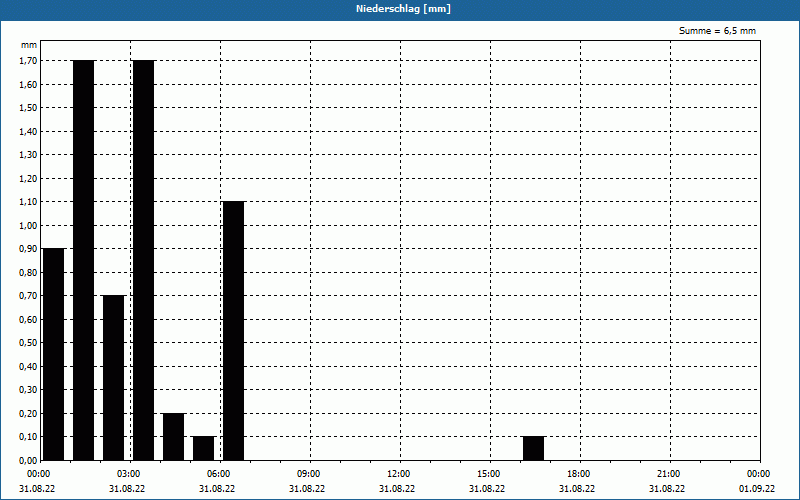This screenshot has height=500, width=800.
Task: Select the 21:00 time axis label
Action: 668,474
